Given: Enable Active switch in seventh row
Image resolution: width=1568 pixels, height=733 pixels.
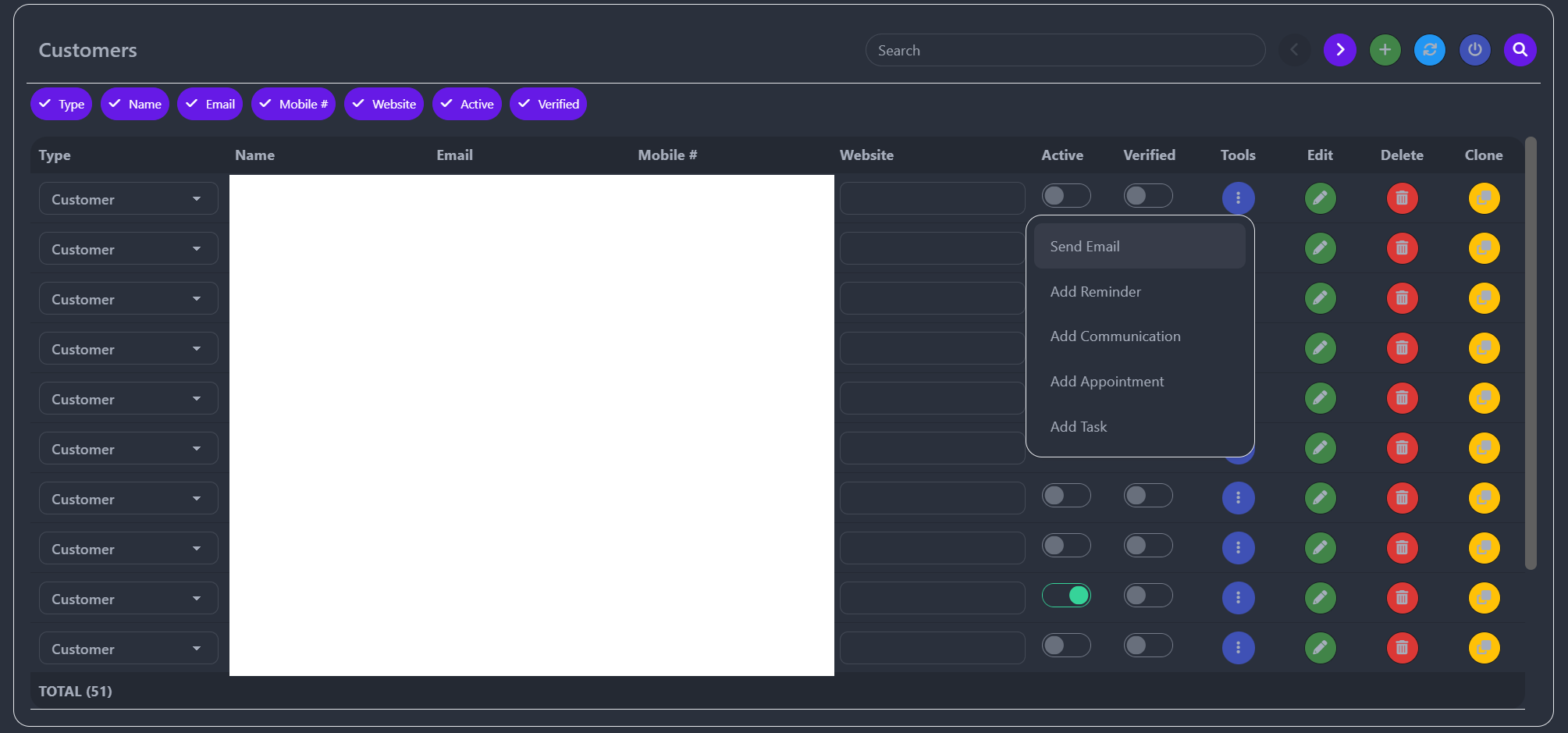Looking at the screenshot, I should tap(1066, 496).
